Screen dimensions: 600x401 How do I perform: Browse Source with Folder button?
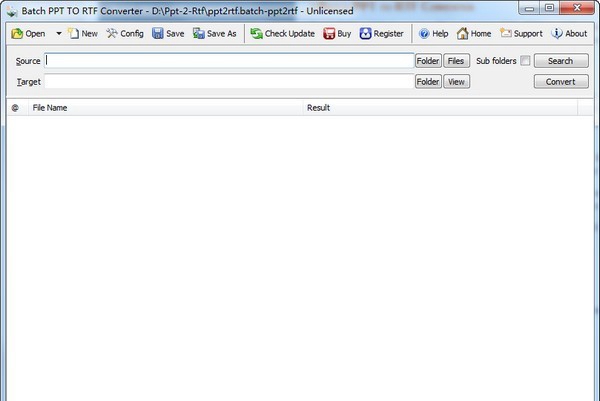point(428,61)
